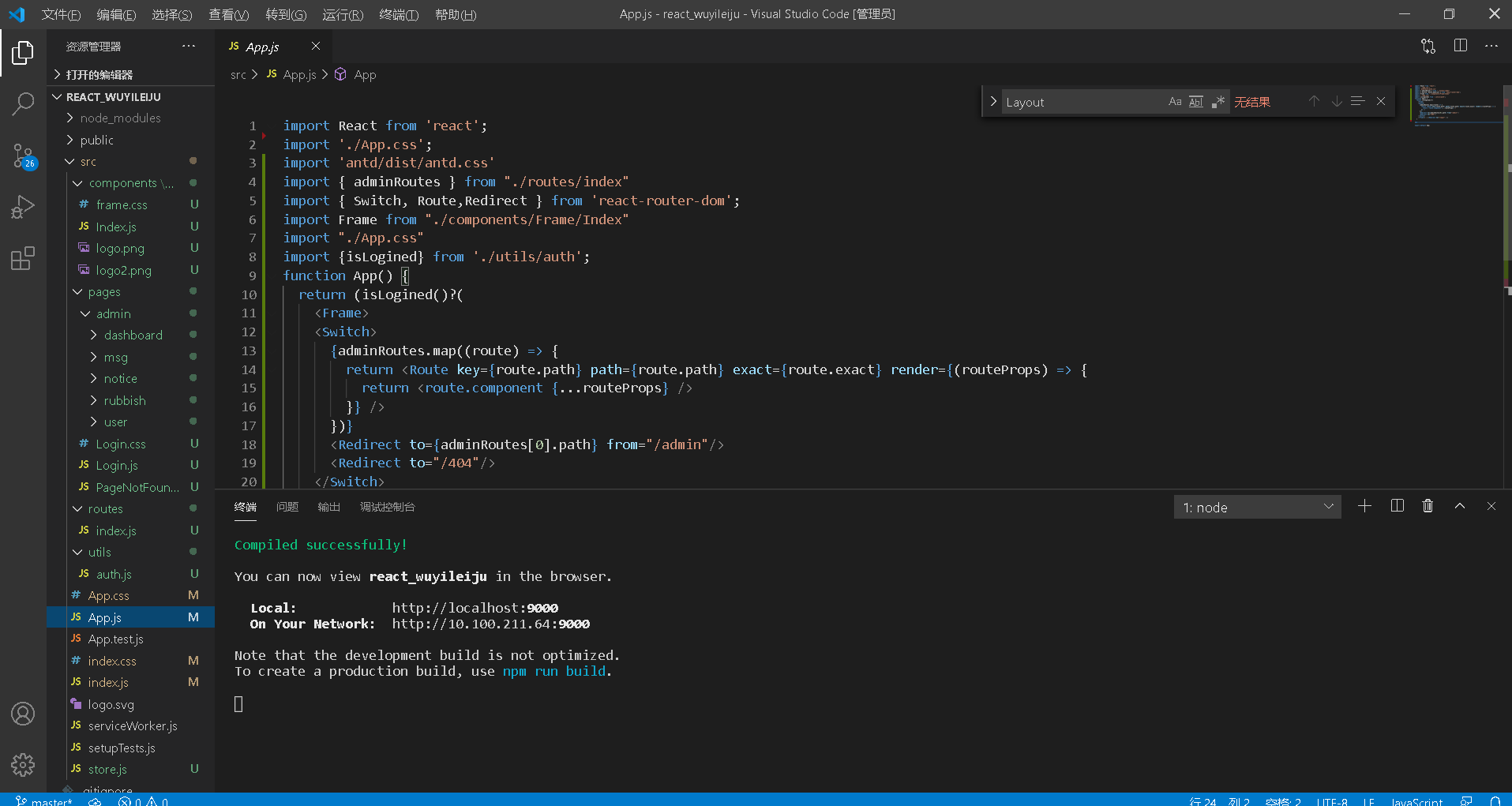The image size is (1512, 806).
Task: Open the 编辑(E) menu
Action: (x=116, y=14)
